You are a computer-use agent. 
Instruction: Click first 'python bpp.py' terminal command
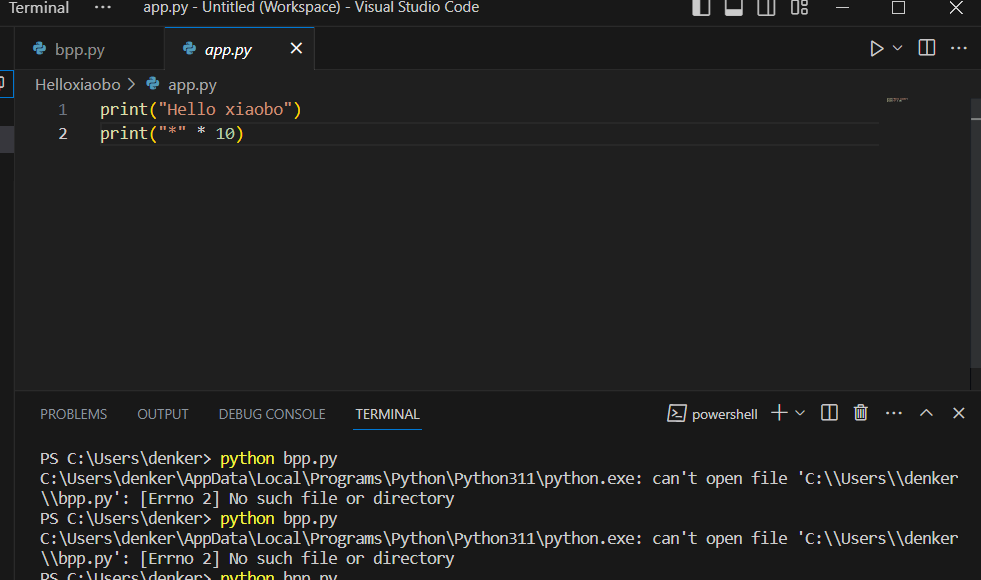tap(278, 459)
